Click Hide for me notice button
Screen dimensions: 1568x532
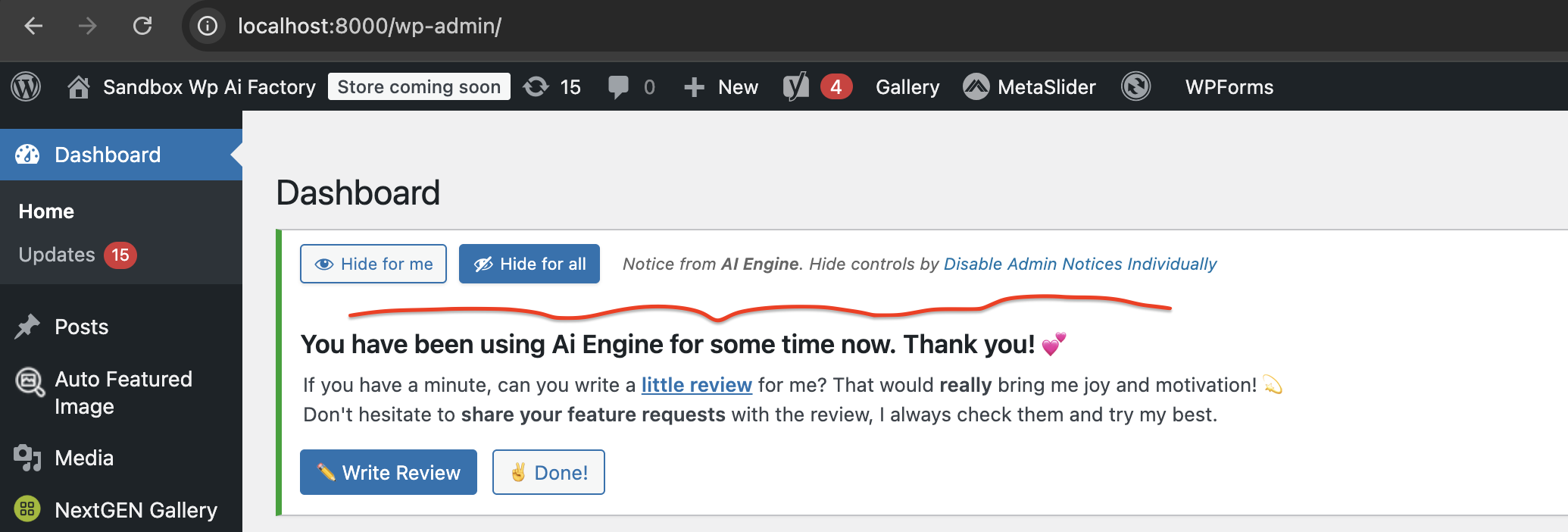[x=373, y=264]
